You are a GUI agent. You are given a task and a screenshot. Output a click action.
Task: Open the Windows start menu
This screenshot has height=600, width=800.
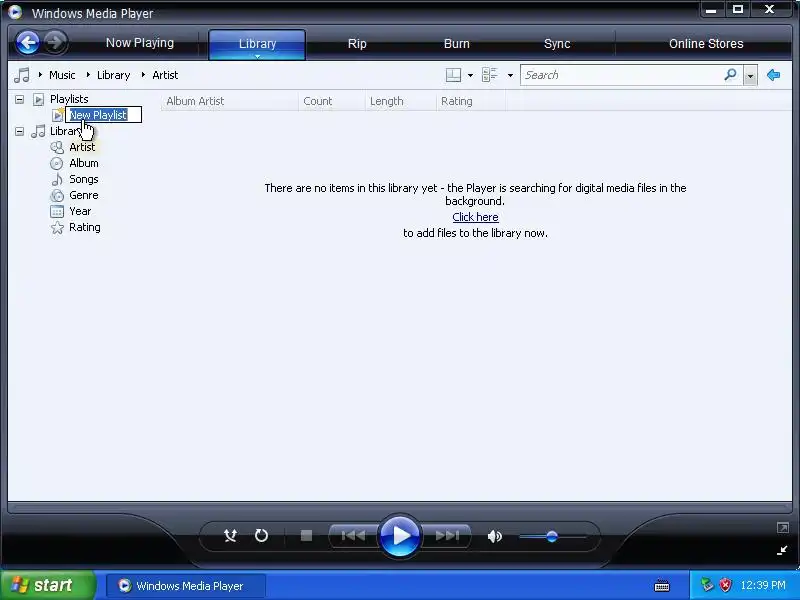(x=47, y=585)
